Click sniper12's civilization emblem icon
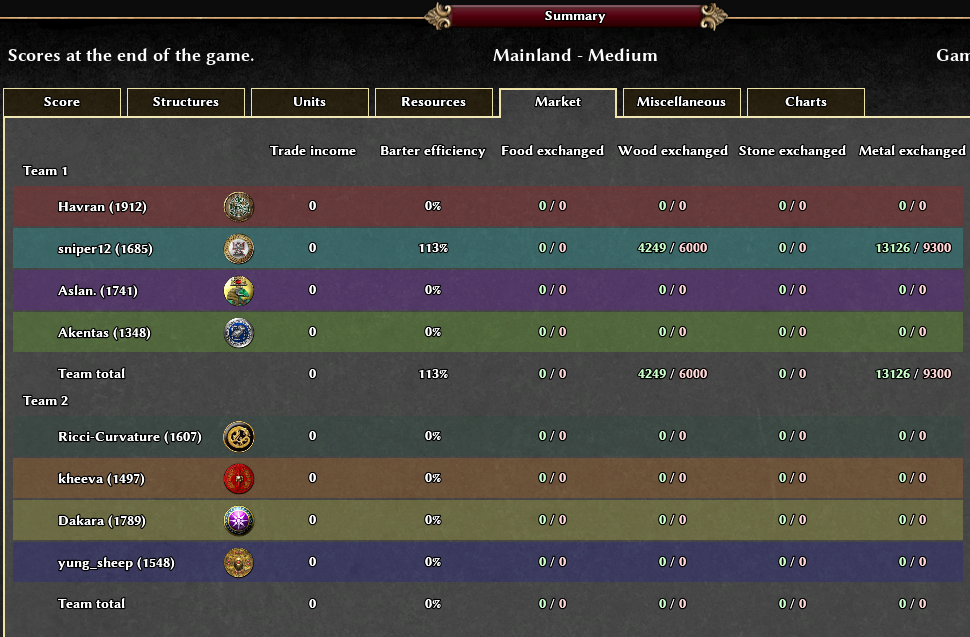970x637 pixels. pyautogui.click(x=239, y=249)
